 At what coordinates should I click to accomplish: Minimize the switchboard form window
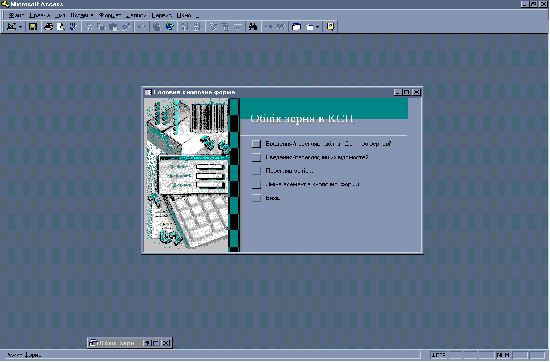pos(397,92)
